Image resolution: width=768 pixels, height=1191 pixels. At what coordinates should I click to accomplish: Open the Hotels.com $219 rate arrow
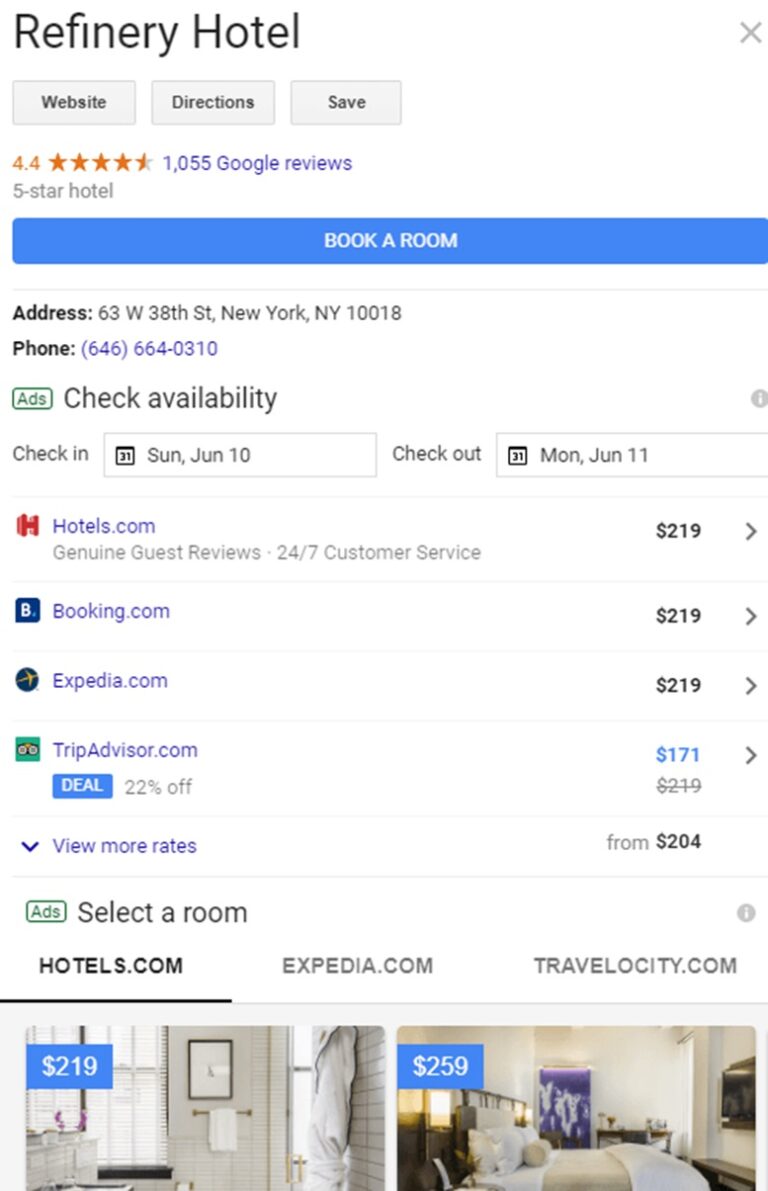pos(751,532)
